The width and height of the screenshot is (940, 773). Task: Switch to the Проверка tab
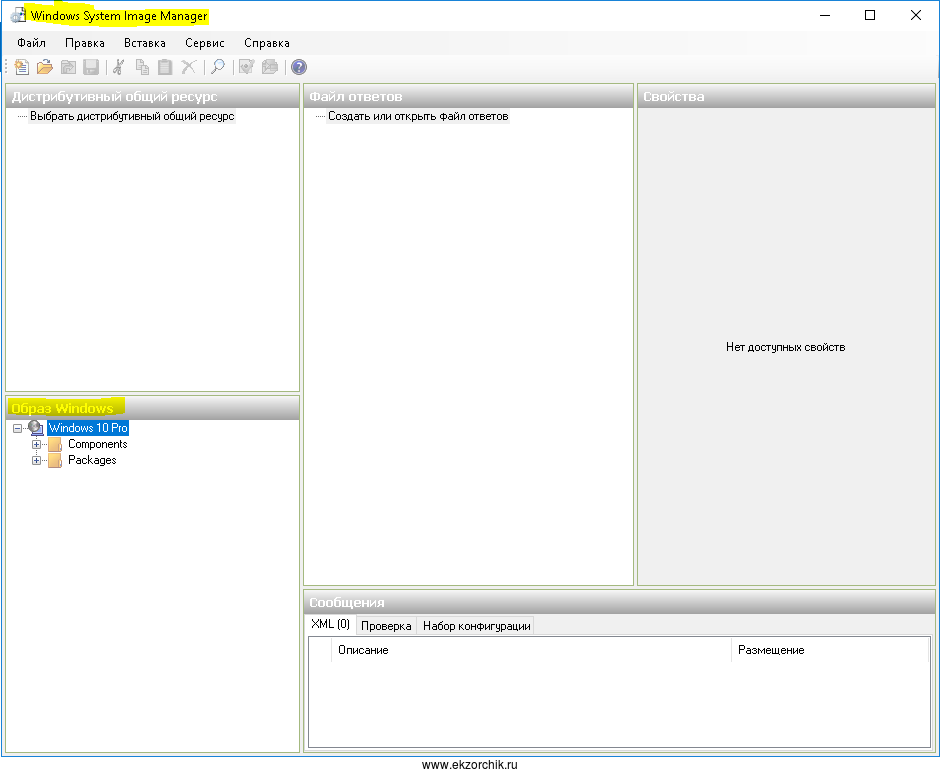pyautogui.click(x=386, y=626)
